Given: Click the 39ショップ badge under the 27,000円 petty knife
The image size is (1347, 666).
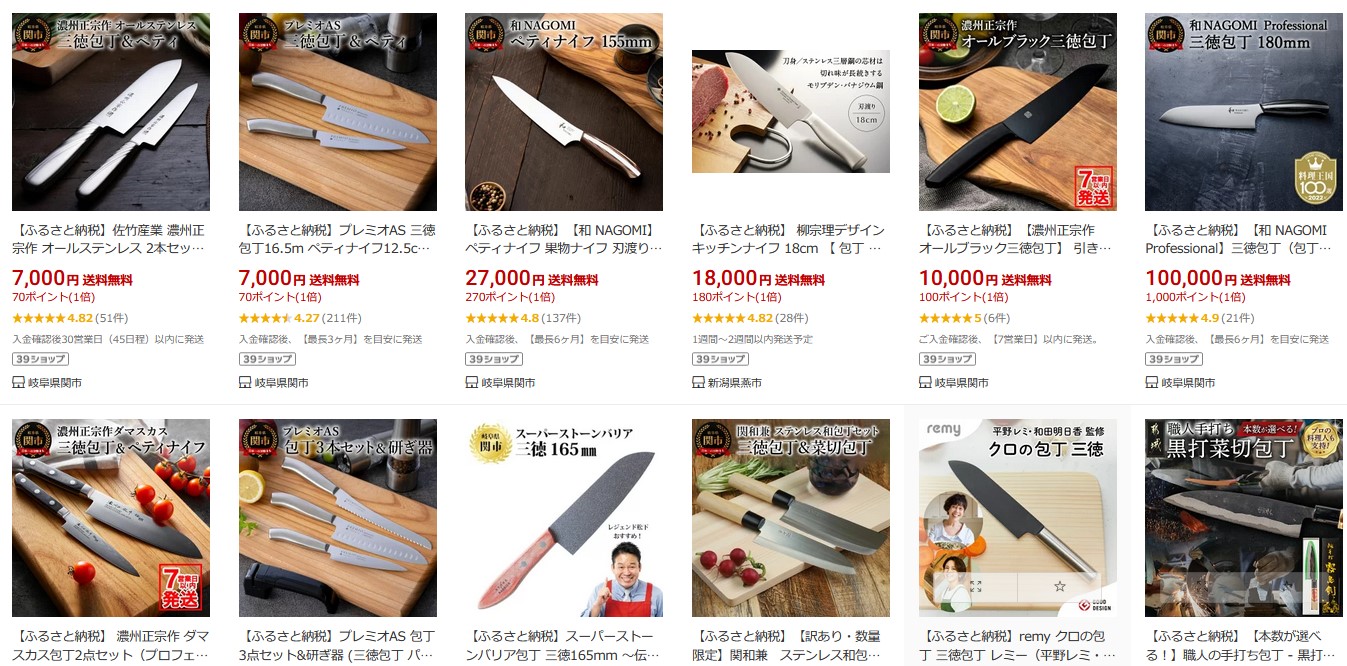Looking at the screenshot, I should [x=487, y=359].
